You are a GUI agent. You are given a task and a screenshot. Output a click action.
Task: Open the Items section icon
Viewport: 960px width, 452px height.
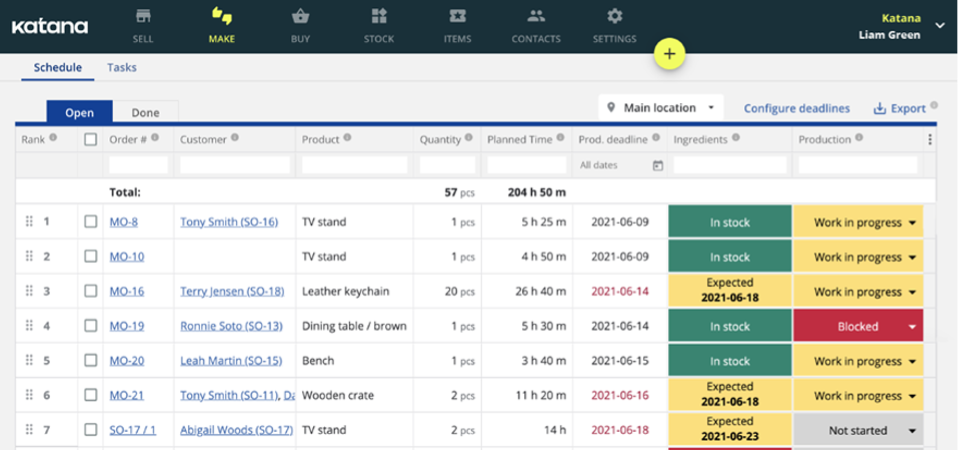[x=457, y=16]
